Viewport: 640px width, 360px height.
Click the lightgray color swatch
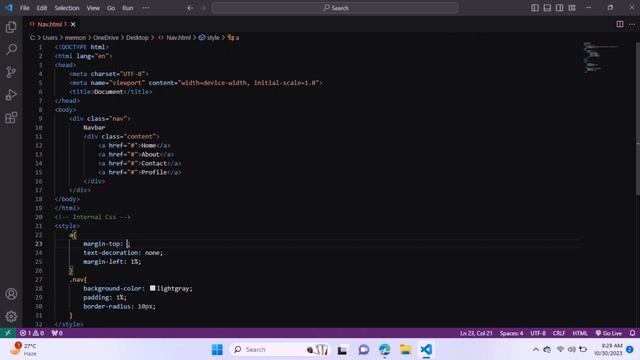pos(152,288)
